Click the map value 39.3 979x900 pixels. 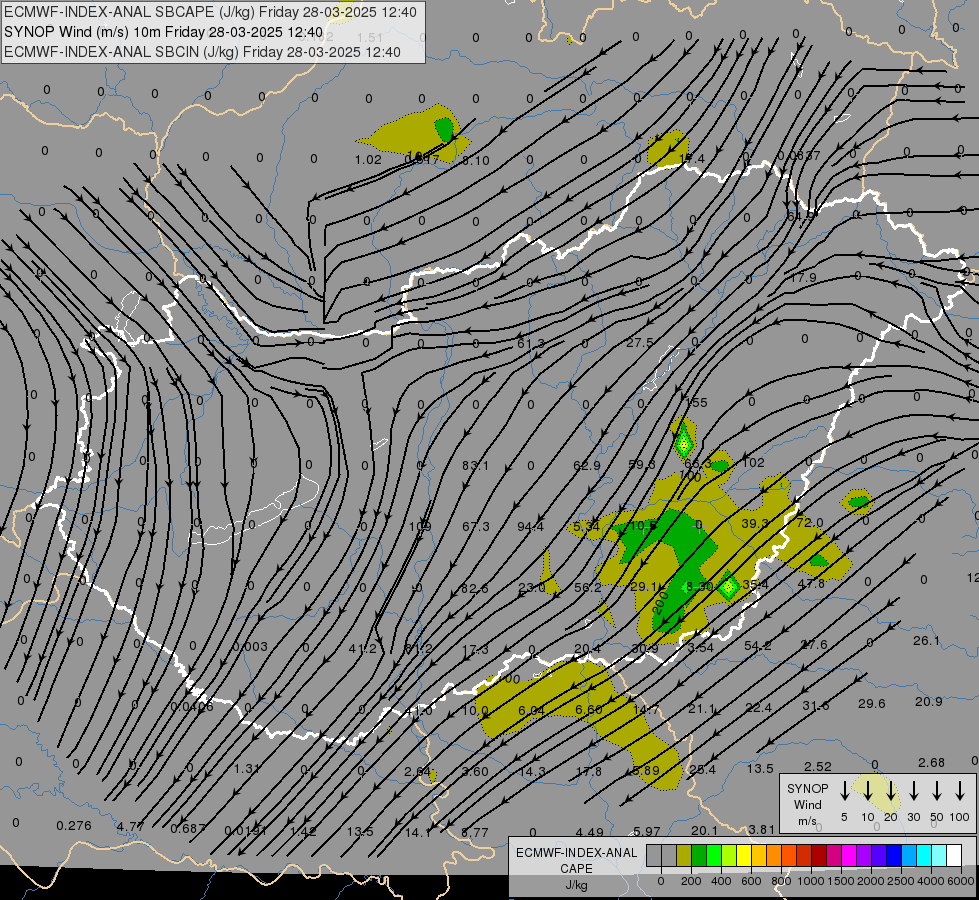(x=754, y=523)
